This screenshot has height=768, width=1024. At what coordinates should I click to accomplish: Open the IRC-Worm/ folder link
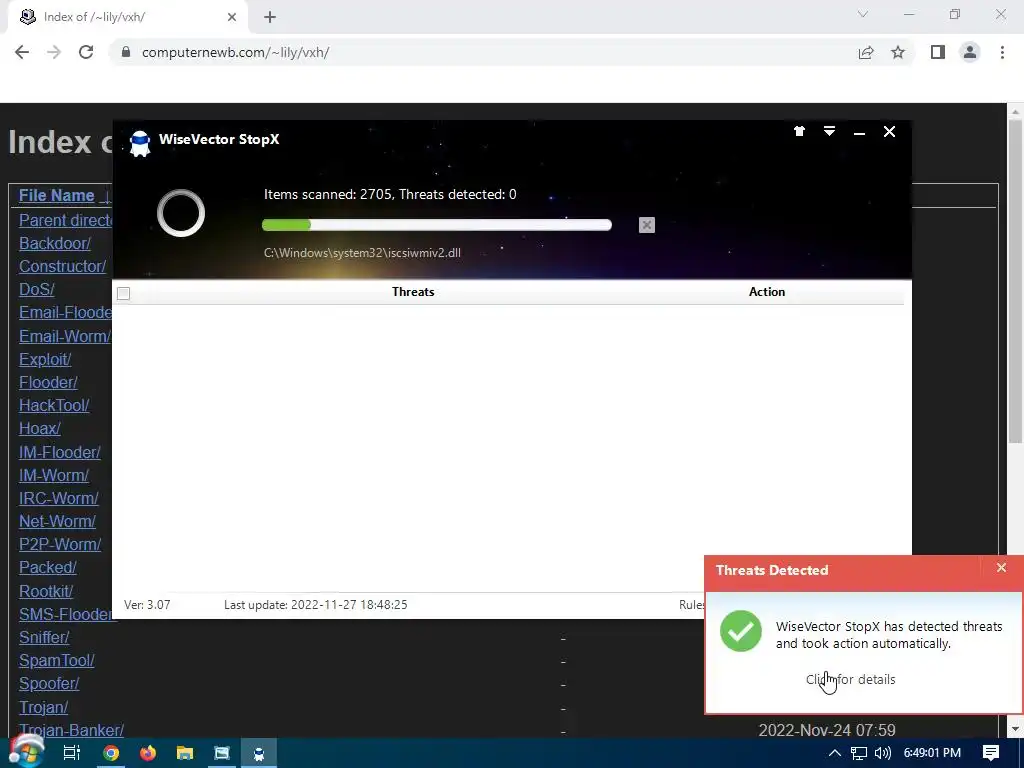click(x=59, y=498)
